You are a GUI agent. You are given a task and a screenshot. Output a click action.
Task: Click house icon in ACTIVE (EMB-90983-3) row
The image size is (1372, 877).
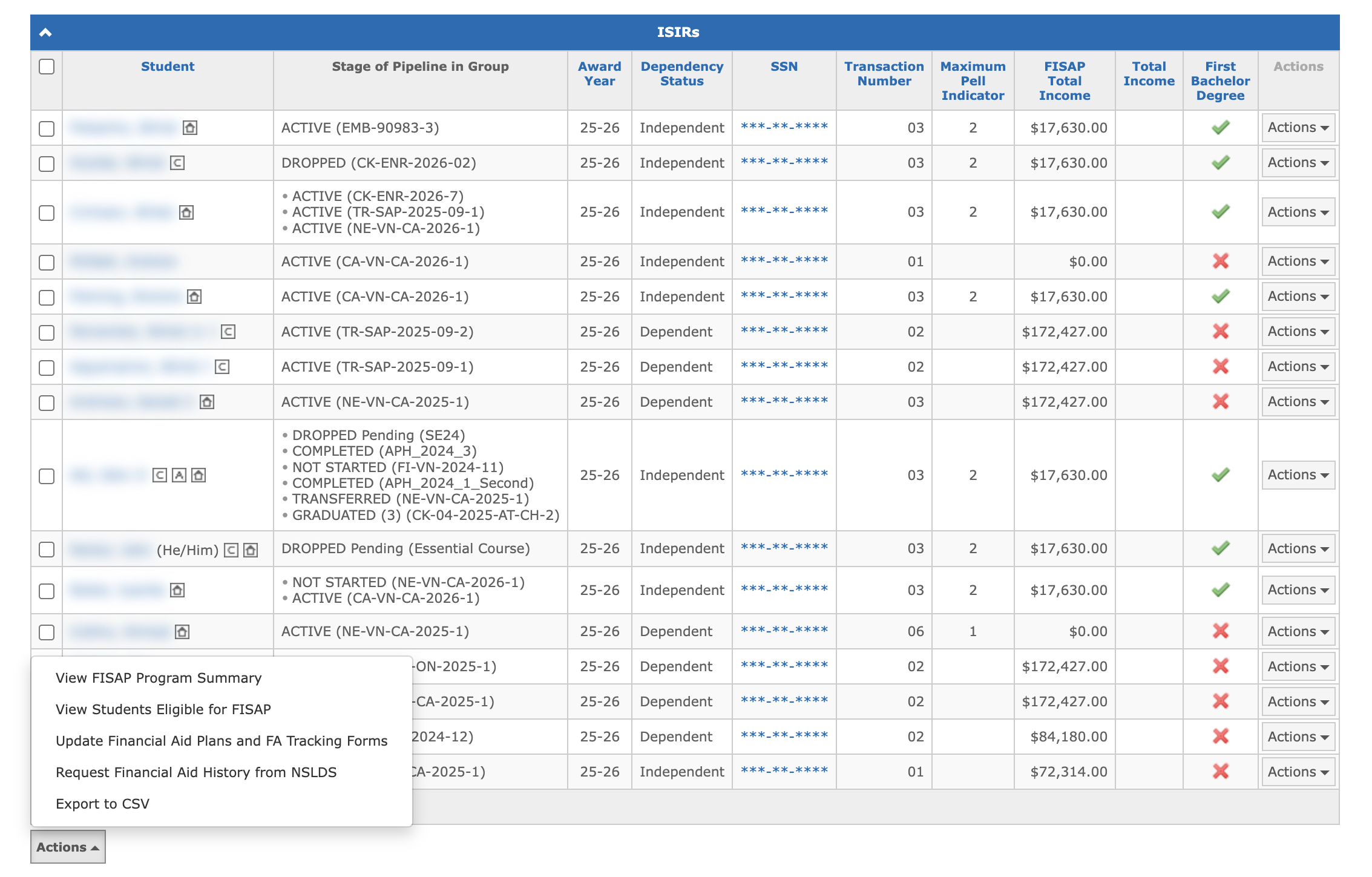(x=190, y=128)
